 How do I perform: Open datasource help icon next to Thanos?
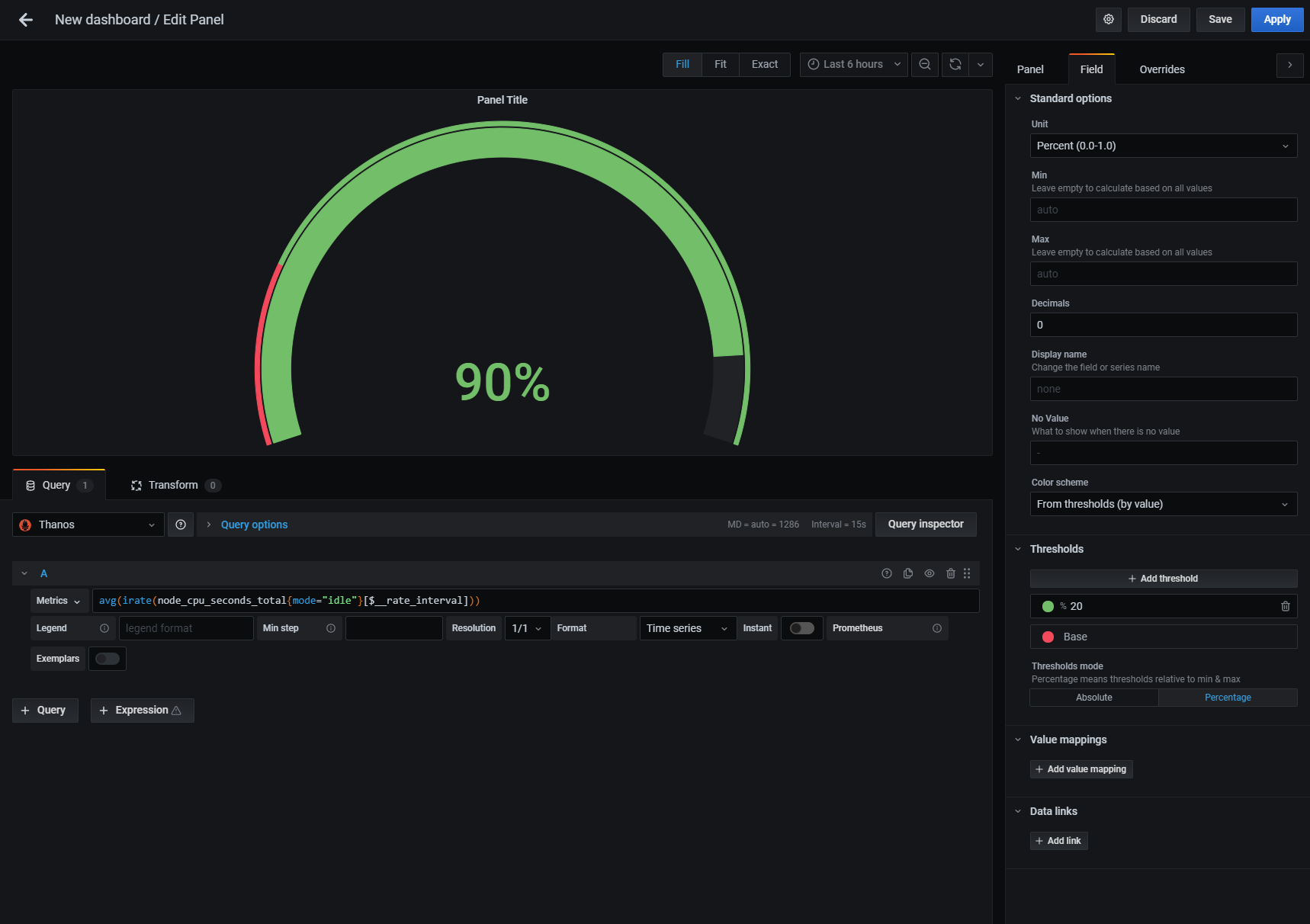181,525
